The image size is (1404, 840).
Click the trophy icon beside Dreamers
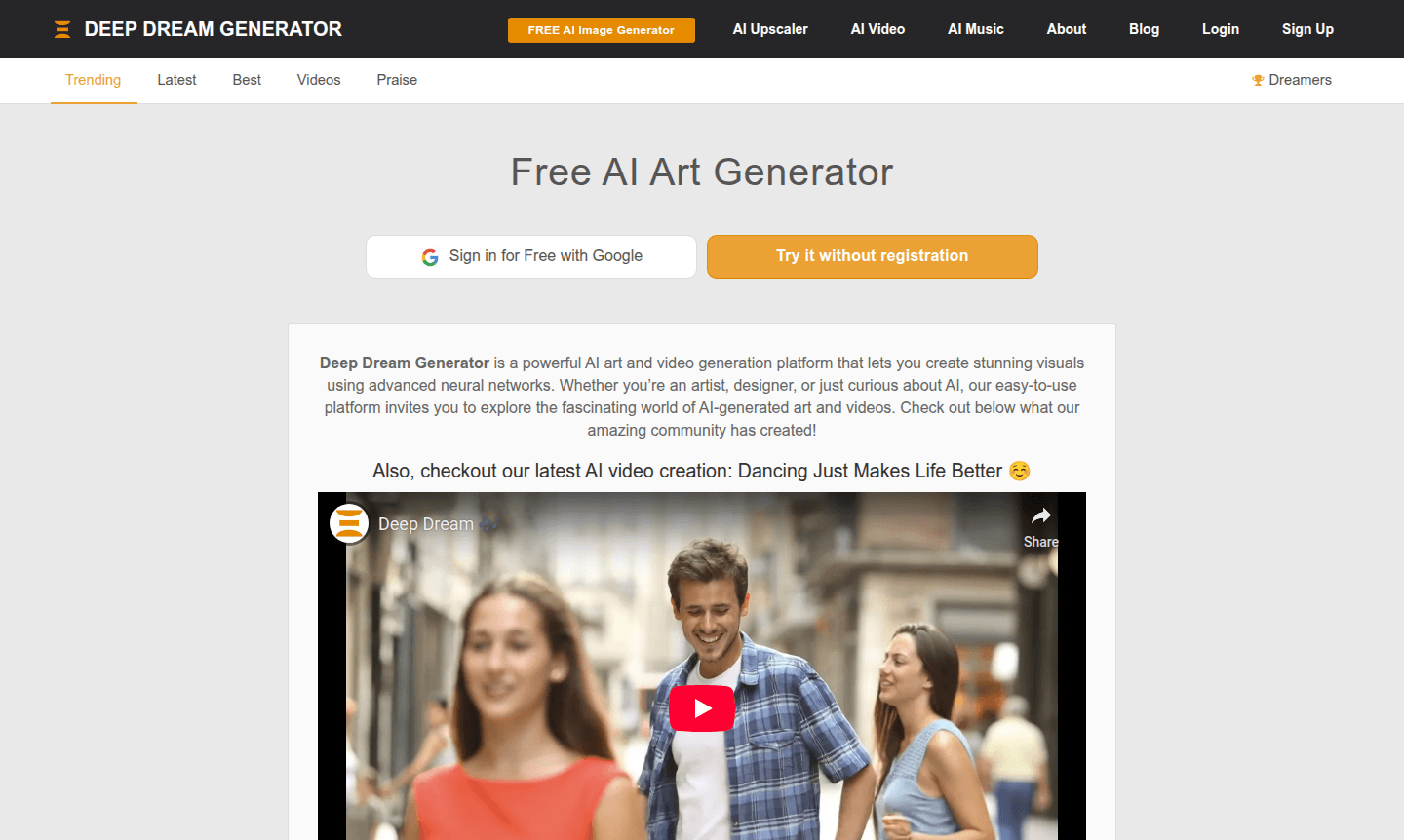tap(1258, 80)
